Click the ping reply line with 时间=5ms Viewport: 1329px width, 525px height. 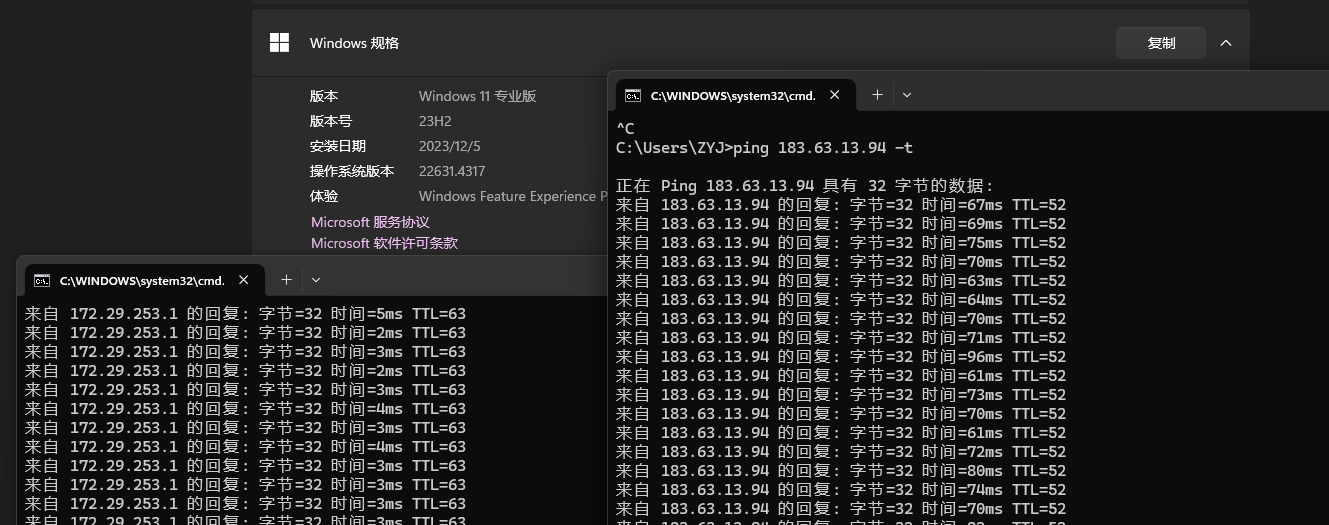(x=245, y=314)
